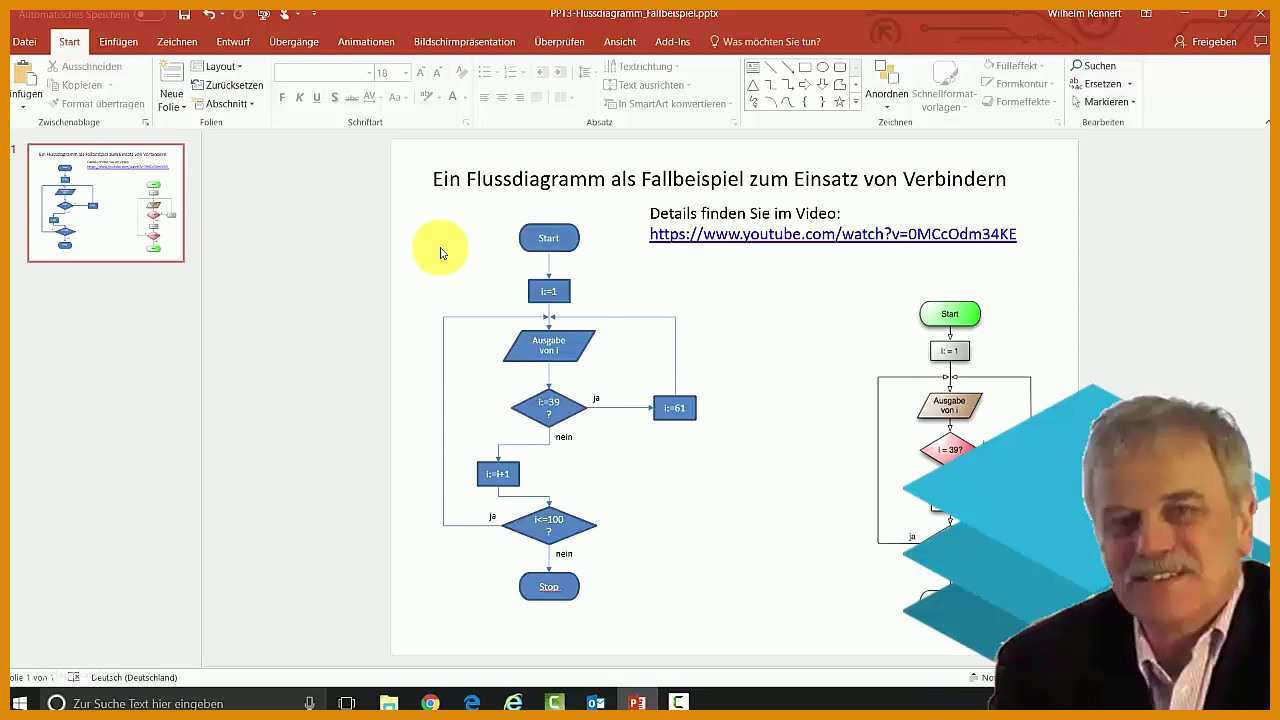Viewport: 1280px width, 720px height.
Task: Save the presentation with the floppy disk icon
Action: point(184,14)
